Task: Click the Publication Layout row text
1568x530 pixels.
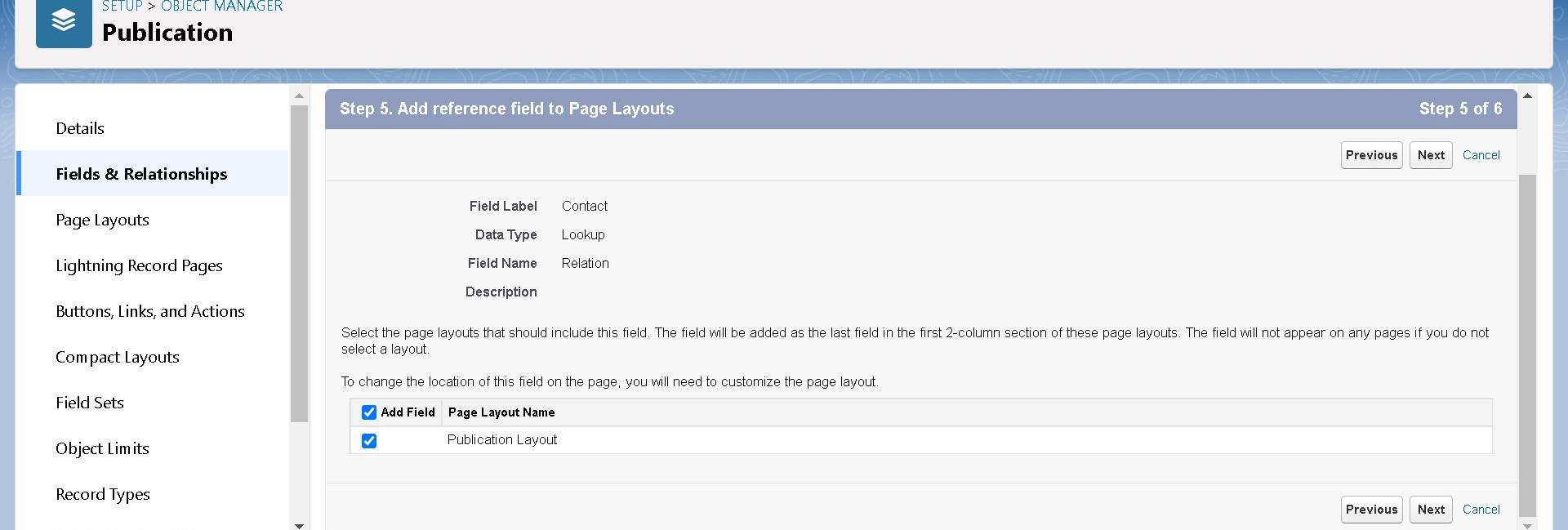Action: 502,439
